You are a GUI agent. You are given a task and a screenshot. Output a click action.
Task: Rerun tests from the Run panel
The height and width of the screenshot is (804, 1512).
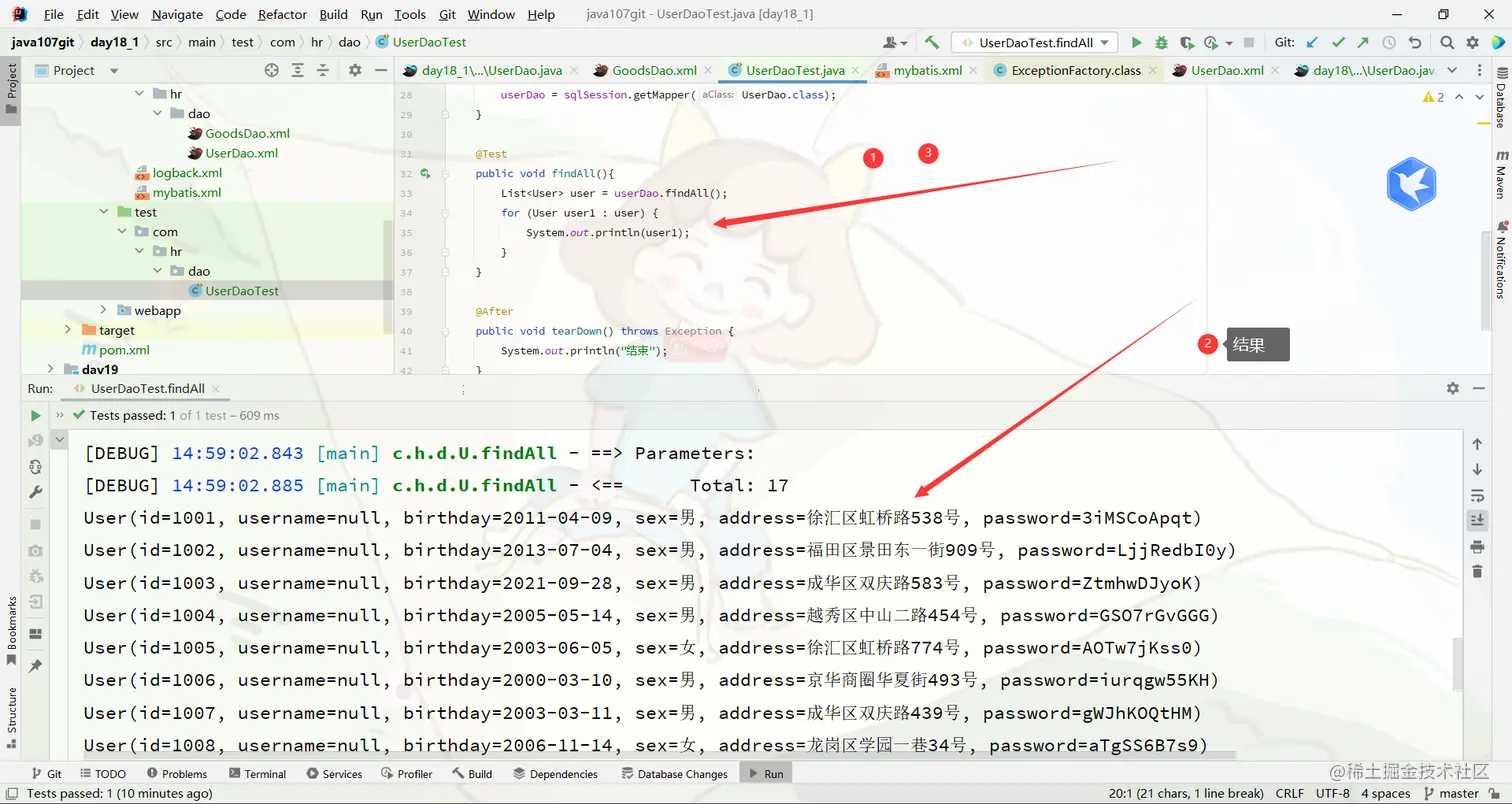click(x=36, y=415)
